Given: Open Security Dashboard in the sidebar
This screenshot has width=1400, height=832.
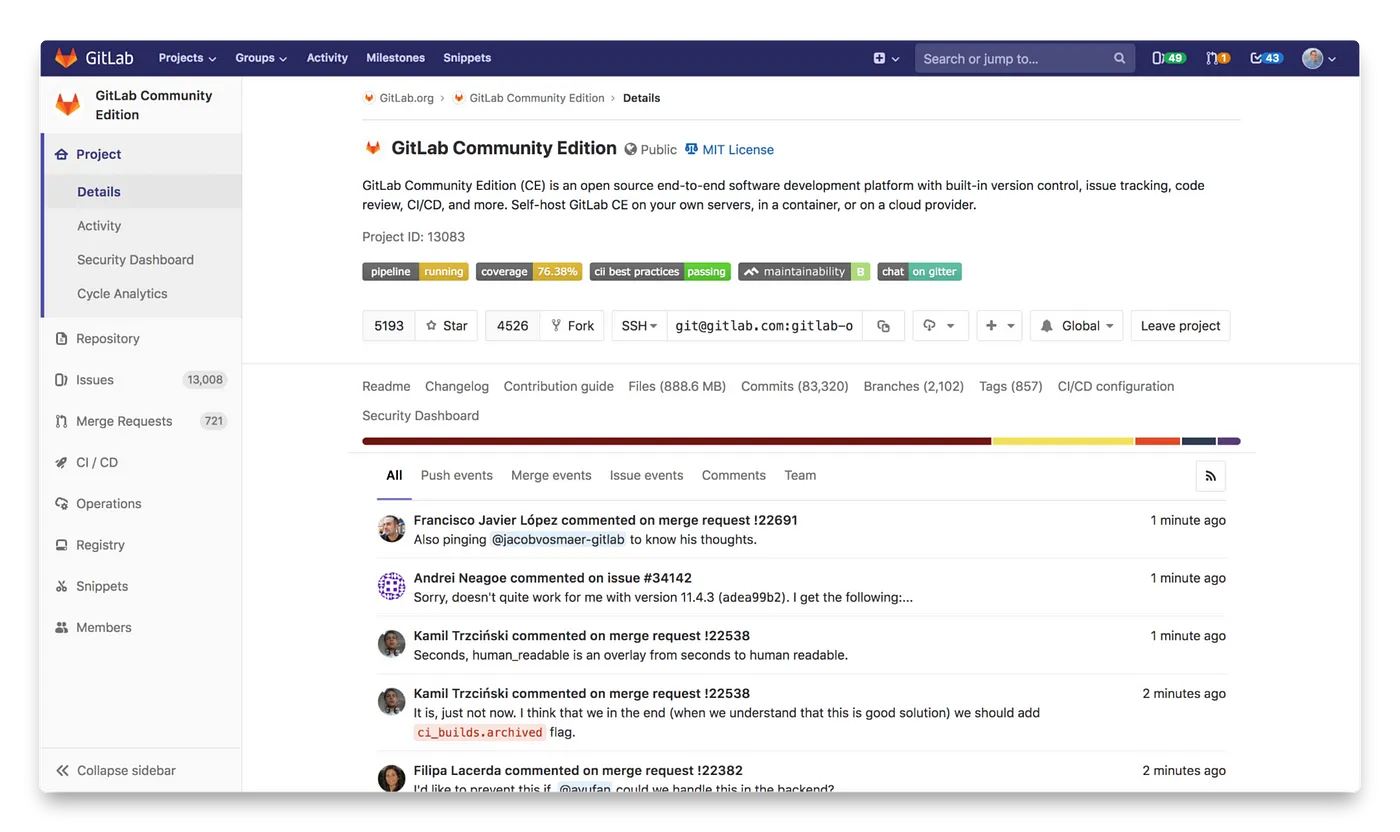Looking at the screenshot, I should [x=135, y=260].
